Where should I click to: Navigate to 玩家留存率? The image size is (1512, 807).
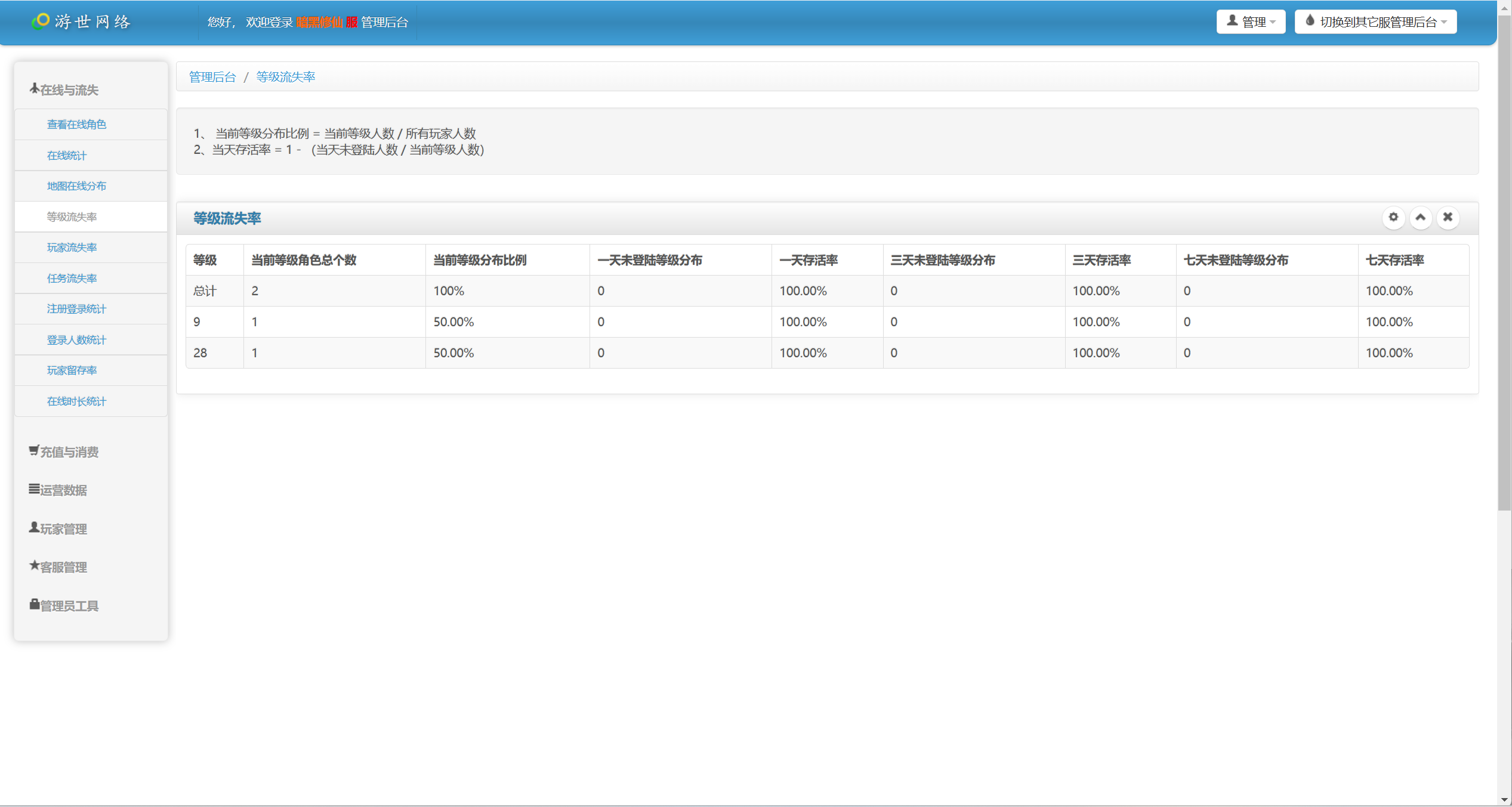click(x=72, y=370)
